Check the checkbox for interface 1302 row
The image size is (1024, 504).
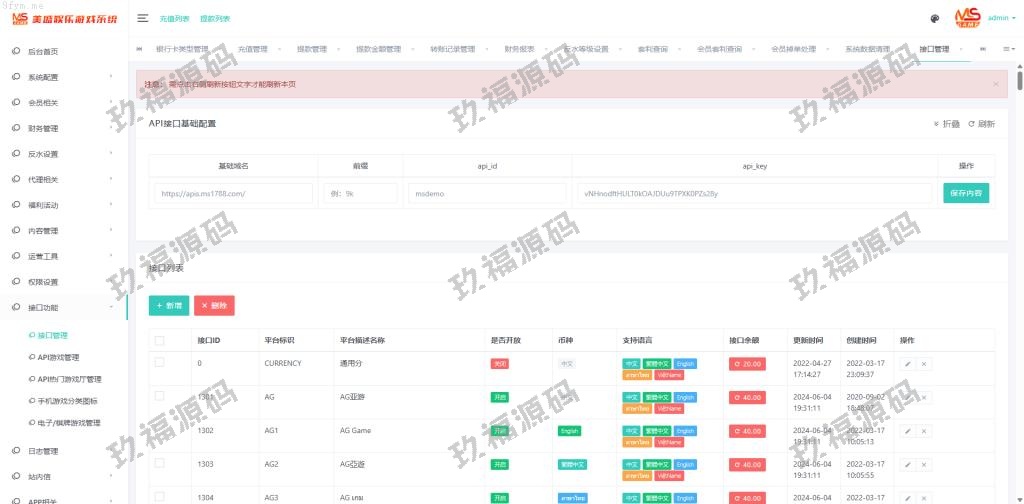click(x=159, y=430)
